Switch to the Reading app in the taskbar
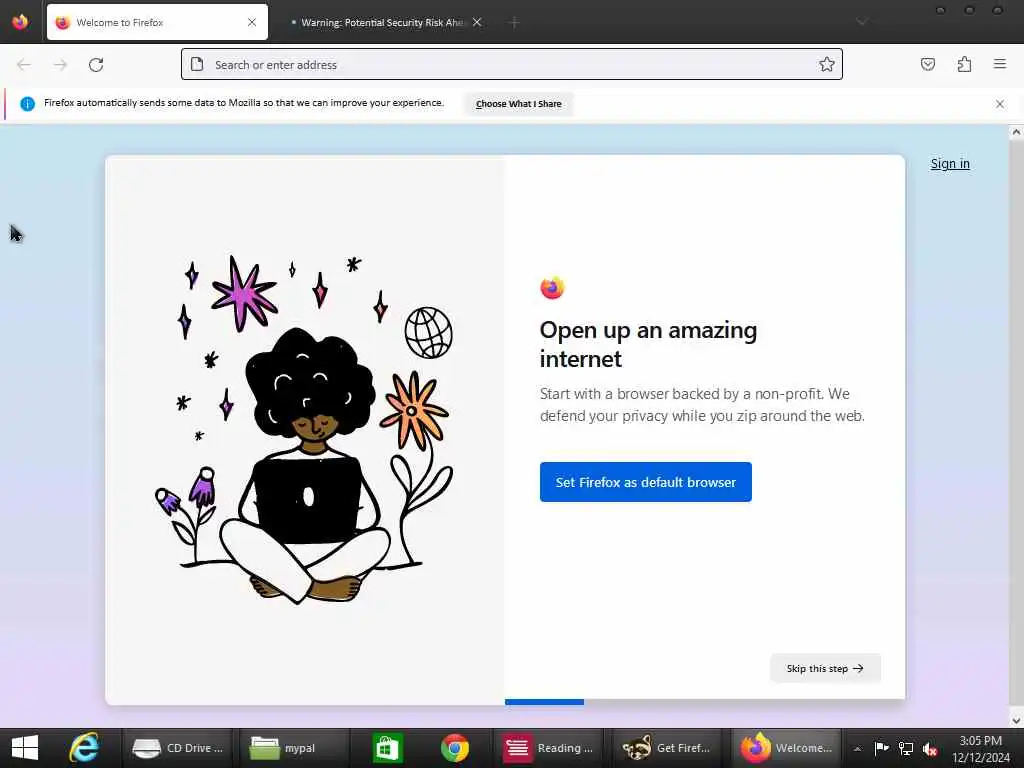The width and height of the screenshot is (1024, 768). click(x=549, y=748)
